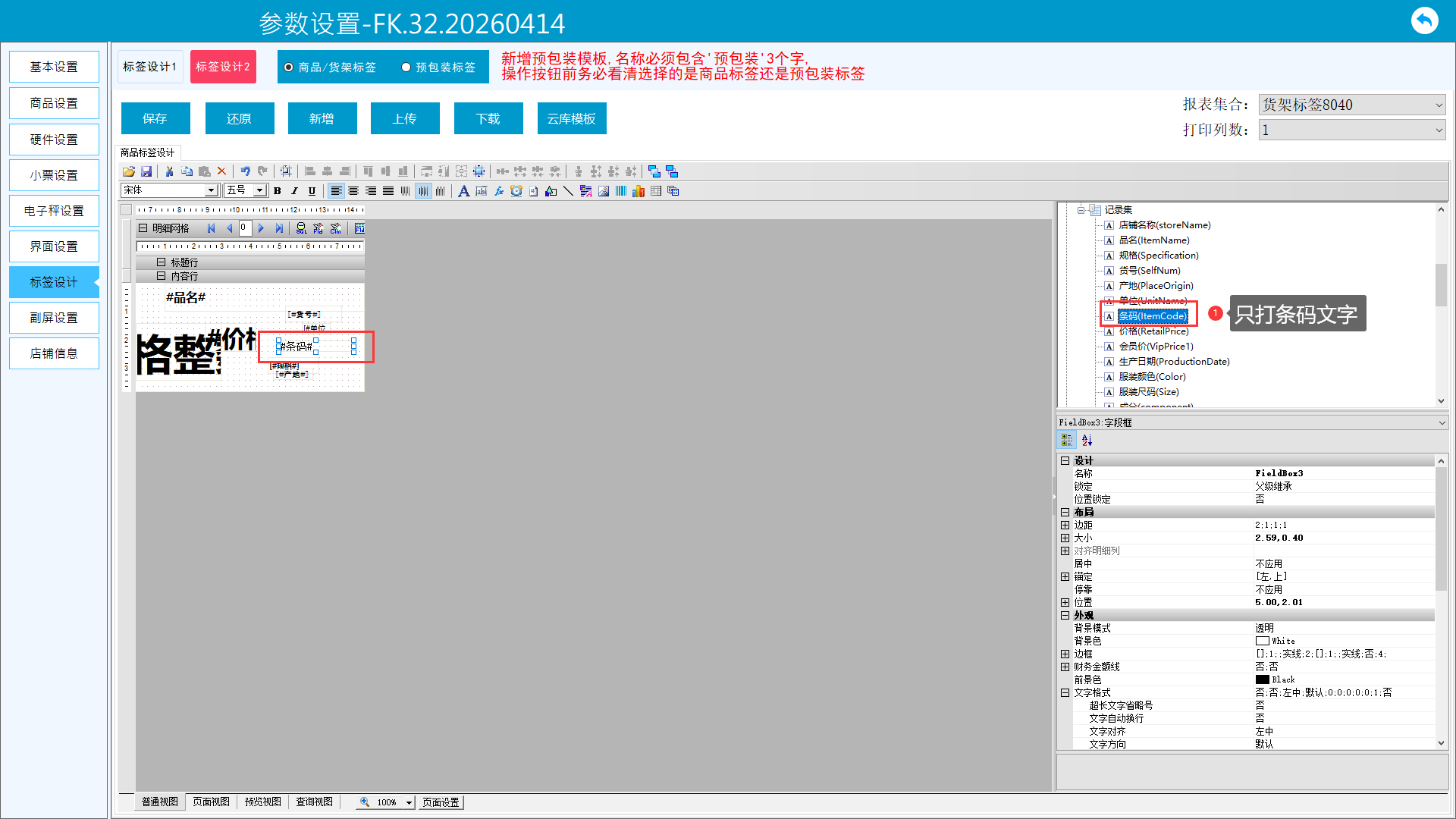Image resolution: width=1456 pixels, height=819 pixels.
Task: Collapse the 设计 property group
Action: click(x=1065, y=460)
